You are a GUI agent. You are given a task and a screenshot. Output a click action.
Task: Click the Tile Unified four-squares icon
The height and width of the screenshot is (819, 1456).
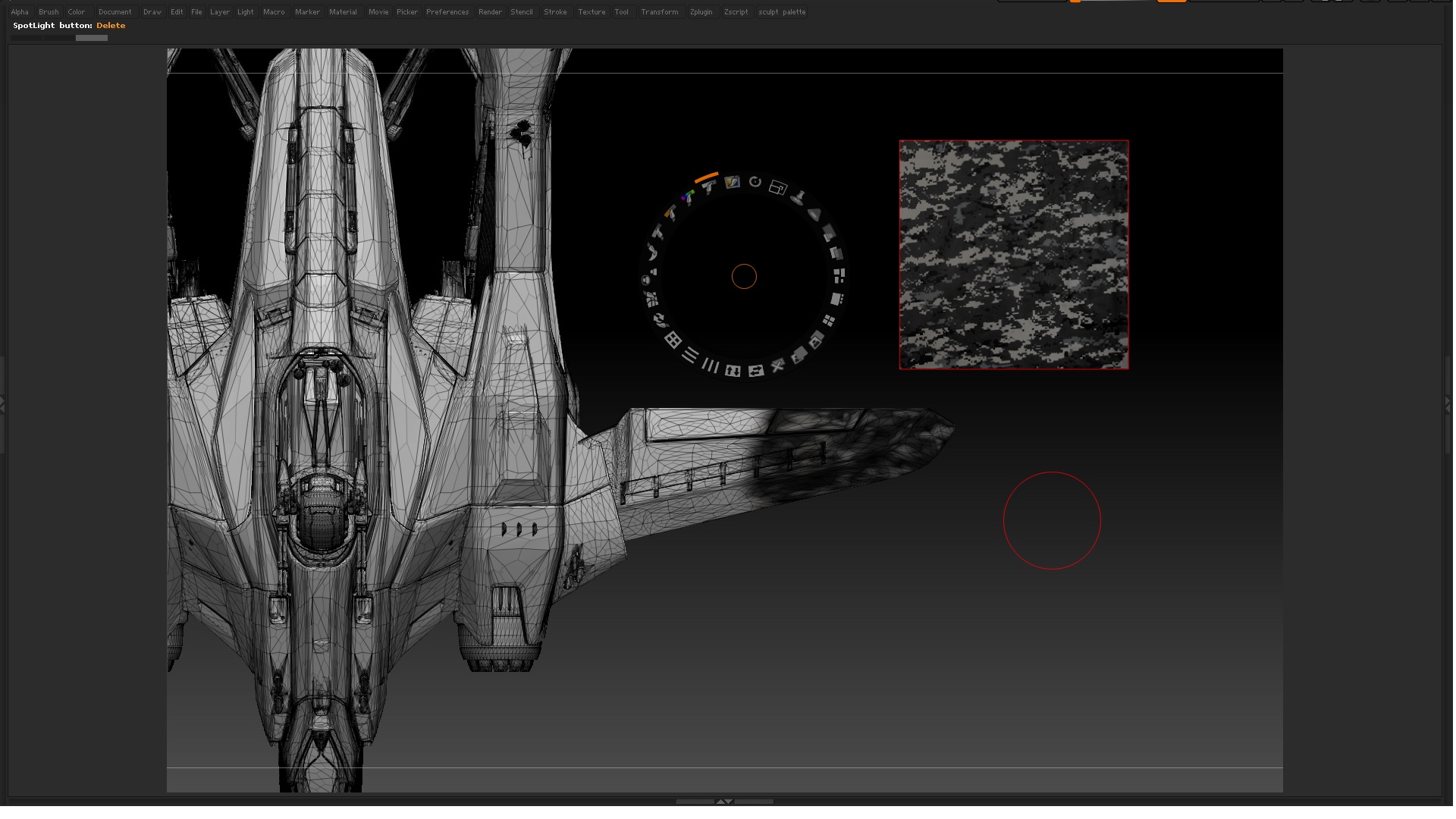point(829,321)
